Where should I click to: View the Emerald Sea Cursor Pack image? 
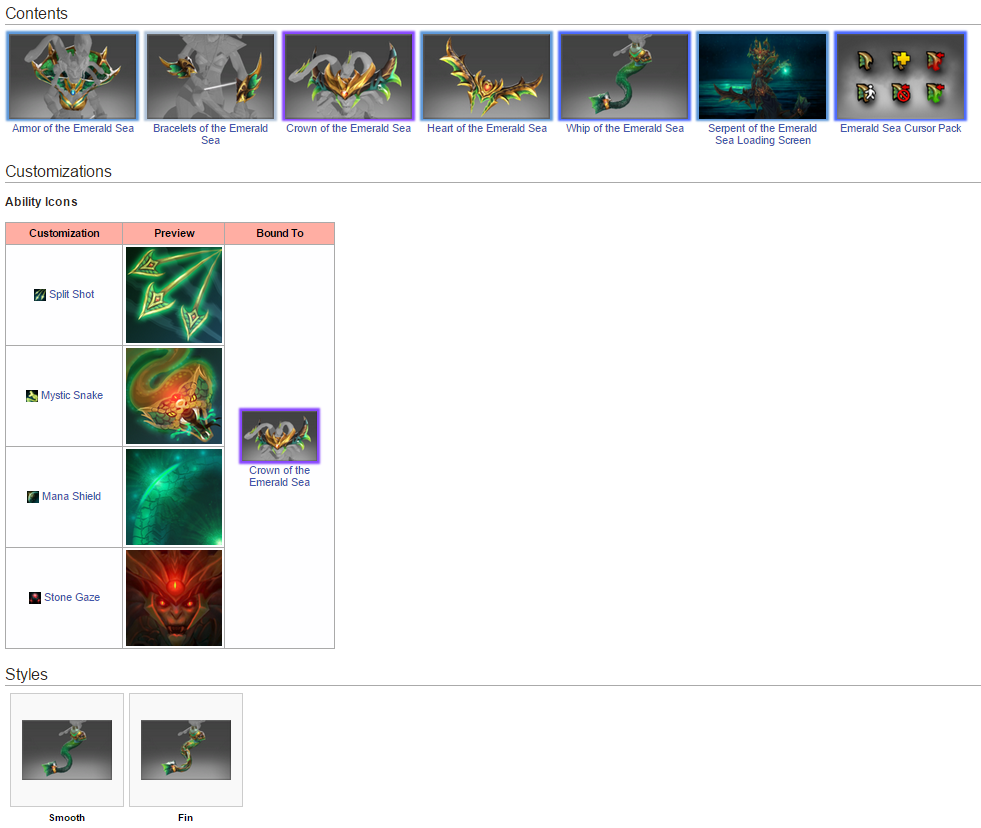coord(900,76)
